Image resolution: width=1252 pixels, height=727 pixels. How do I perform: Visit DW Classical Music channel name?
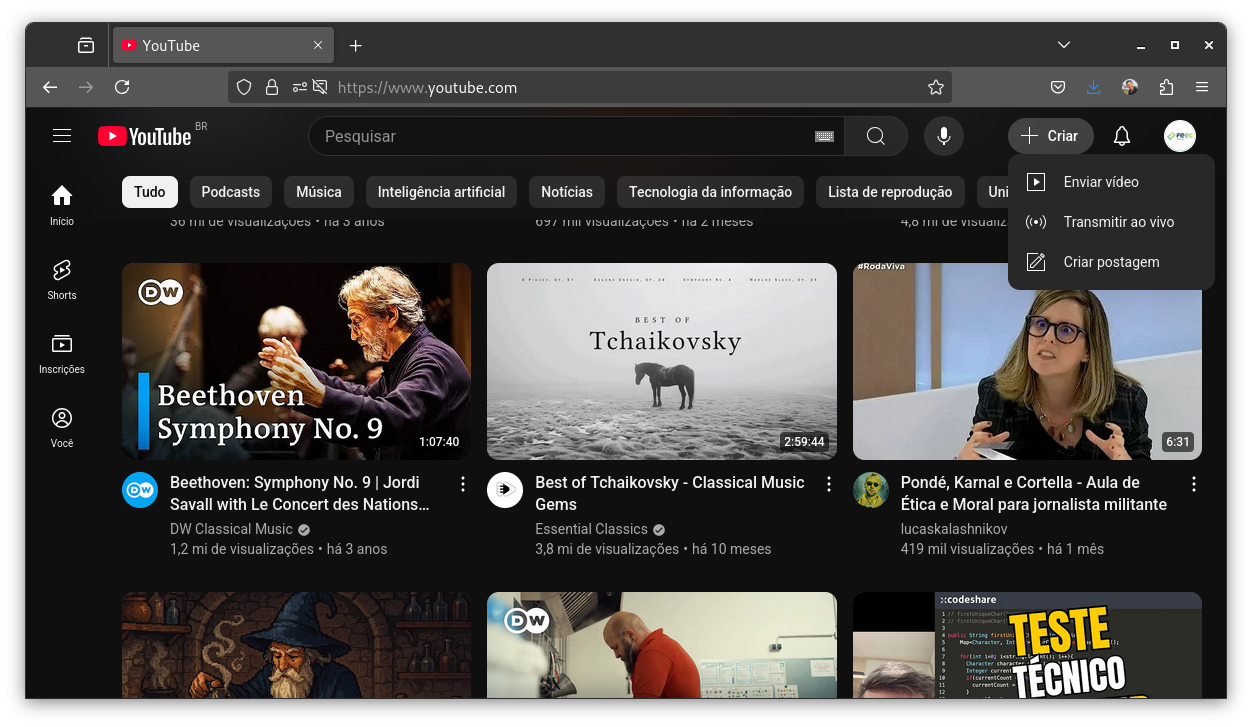[231, 529]
